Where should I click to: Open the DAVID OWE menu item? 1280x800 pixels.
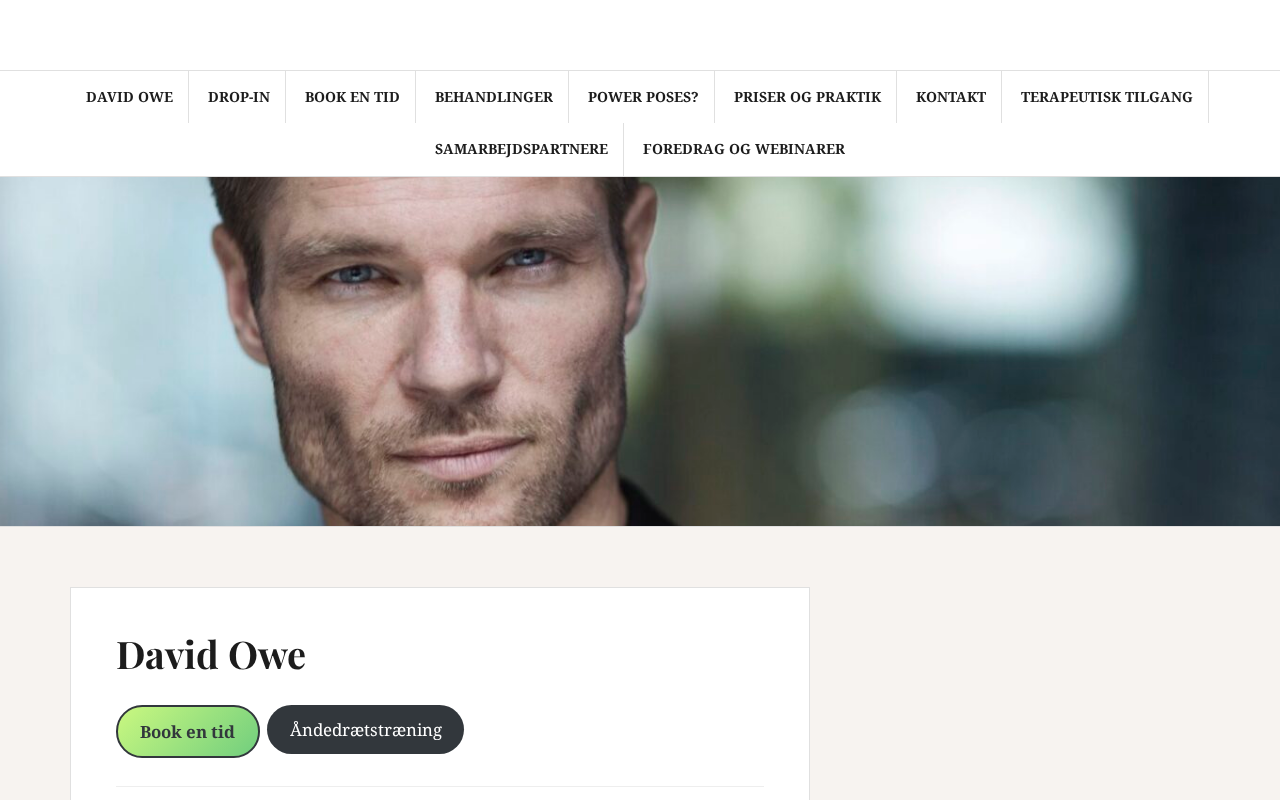click(x=129, y=97)
